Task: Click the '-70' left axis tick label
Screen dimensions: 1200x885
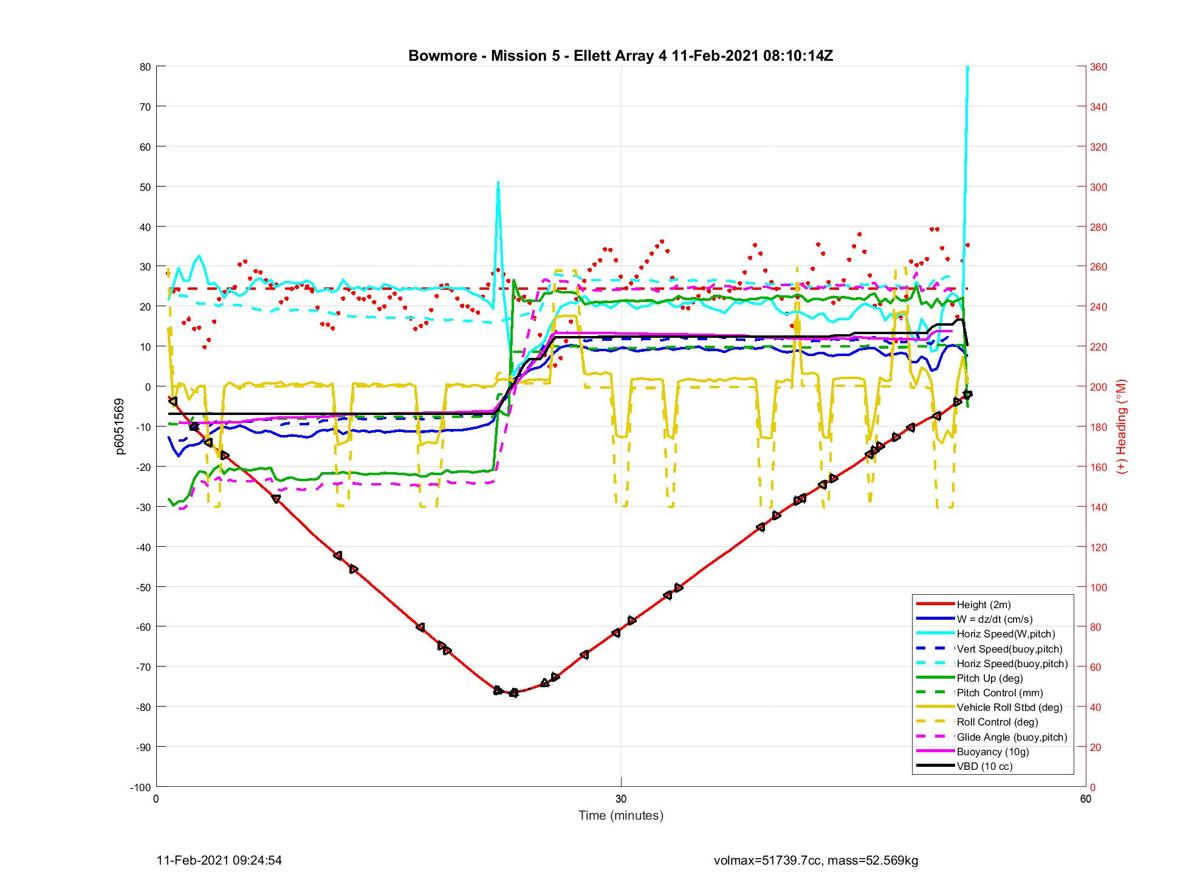Action: pos(142,667)
